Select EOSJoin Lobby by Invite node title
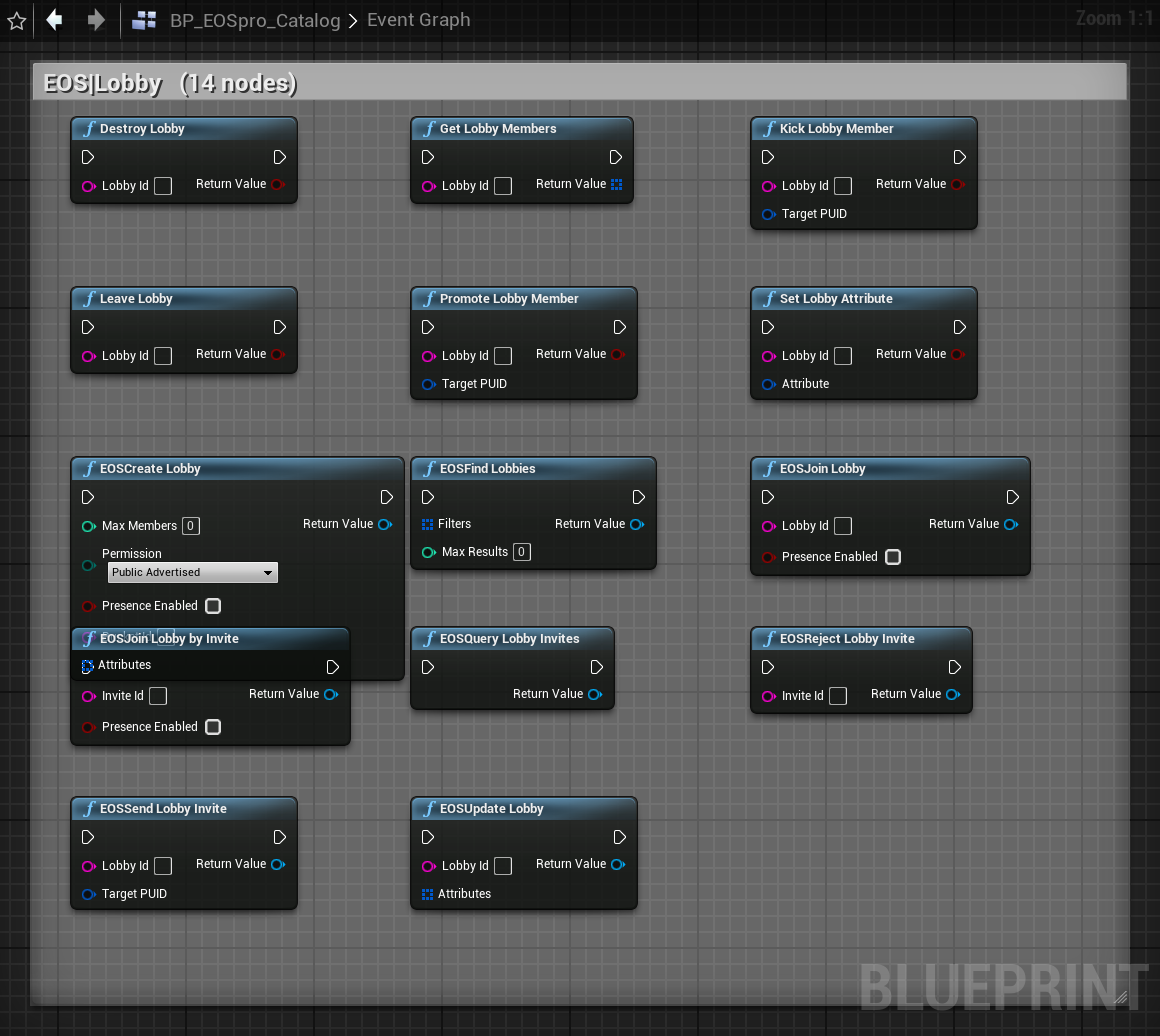The width and height of the screenshot is (1160, 1036). pyautogui.click(x=169, y=639)
